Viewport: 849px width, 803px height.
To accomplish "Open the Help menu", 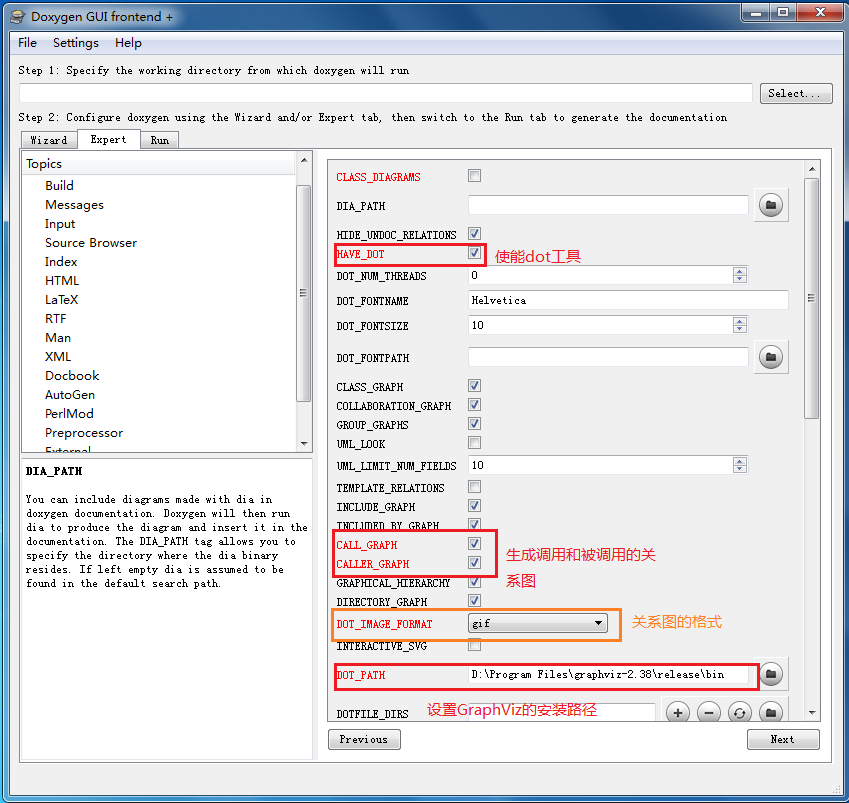I will coord(128,43).
